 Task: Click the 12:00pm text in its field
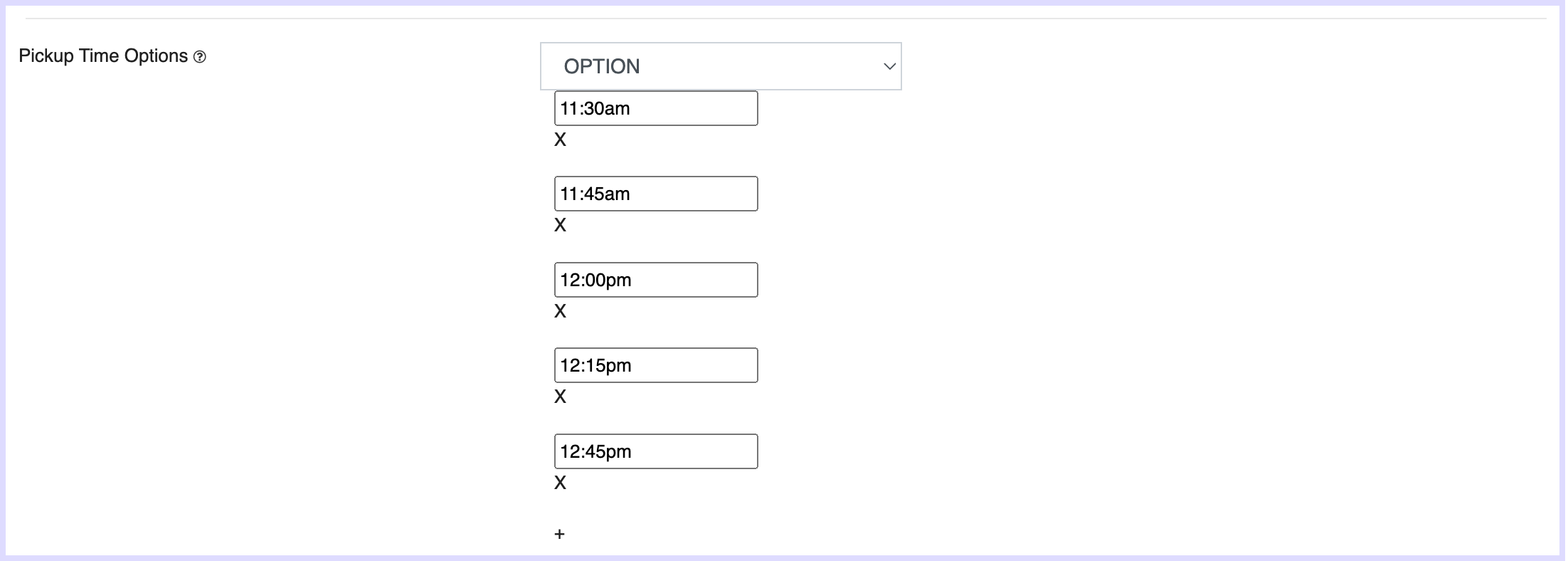point(595,280)
